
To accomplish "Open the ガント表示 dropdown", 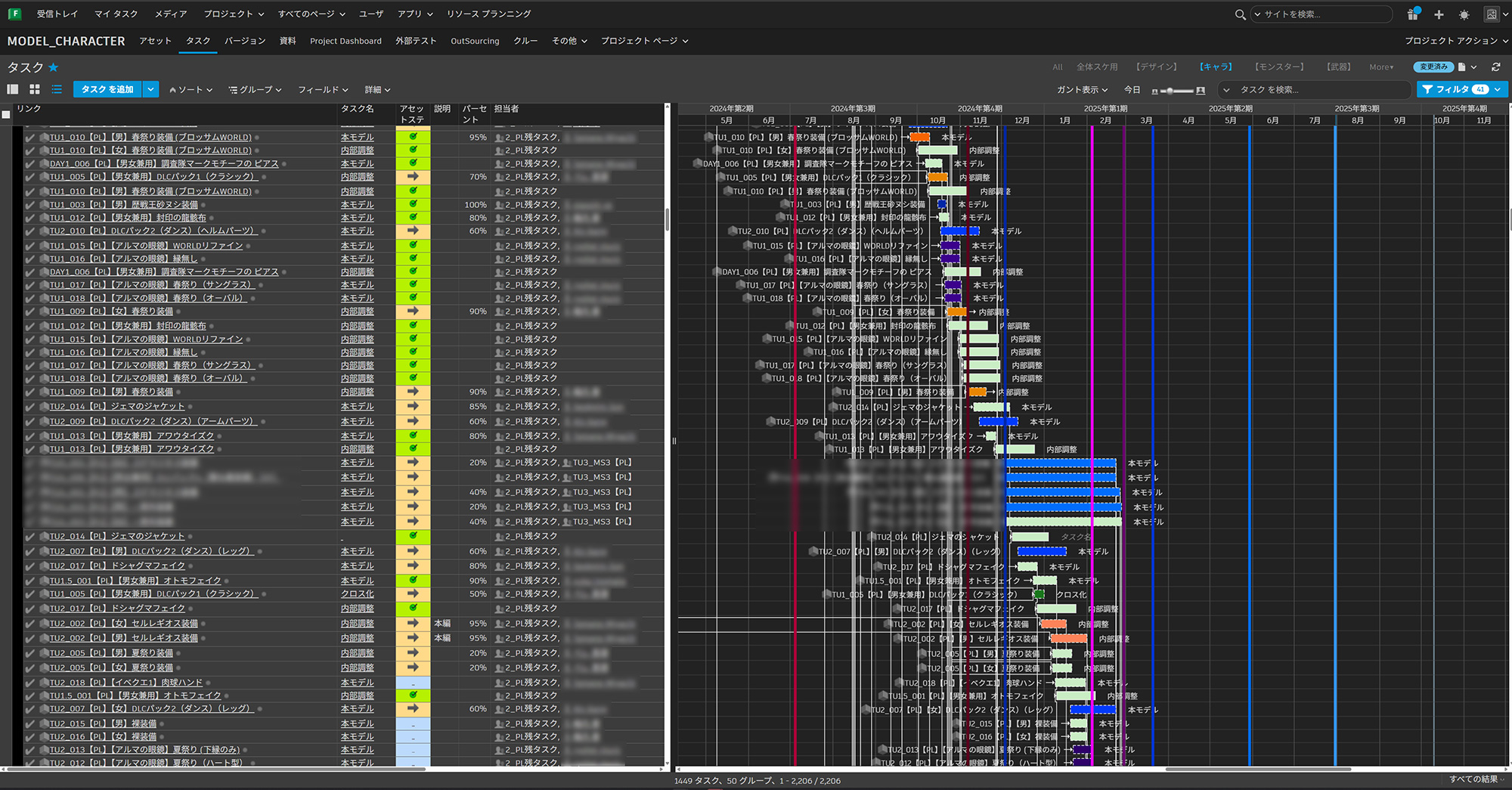I will [x=1081, y=89].
